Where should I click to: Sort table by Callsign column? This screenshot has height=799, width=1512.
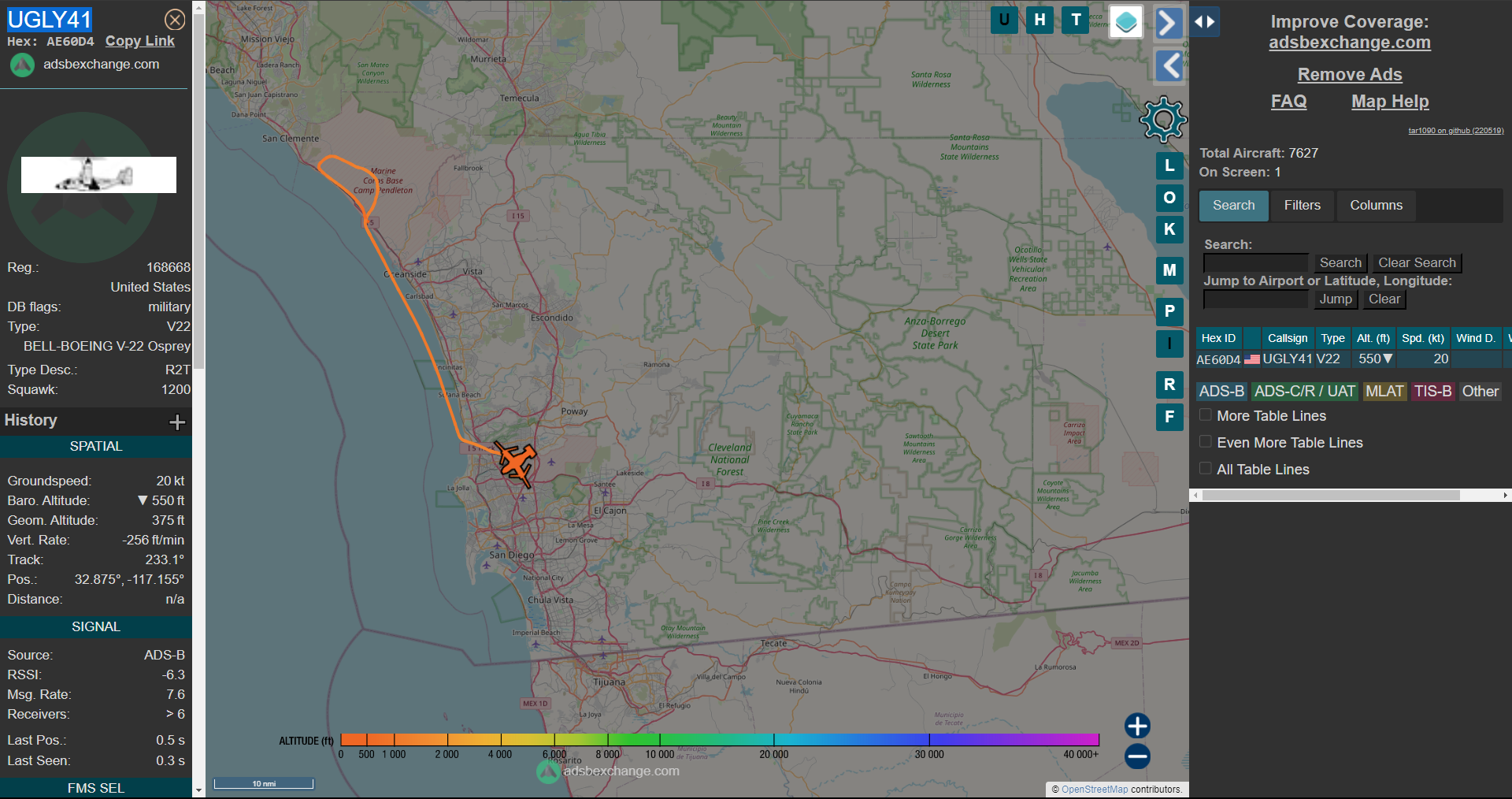point(1288,338)
